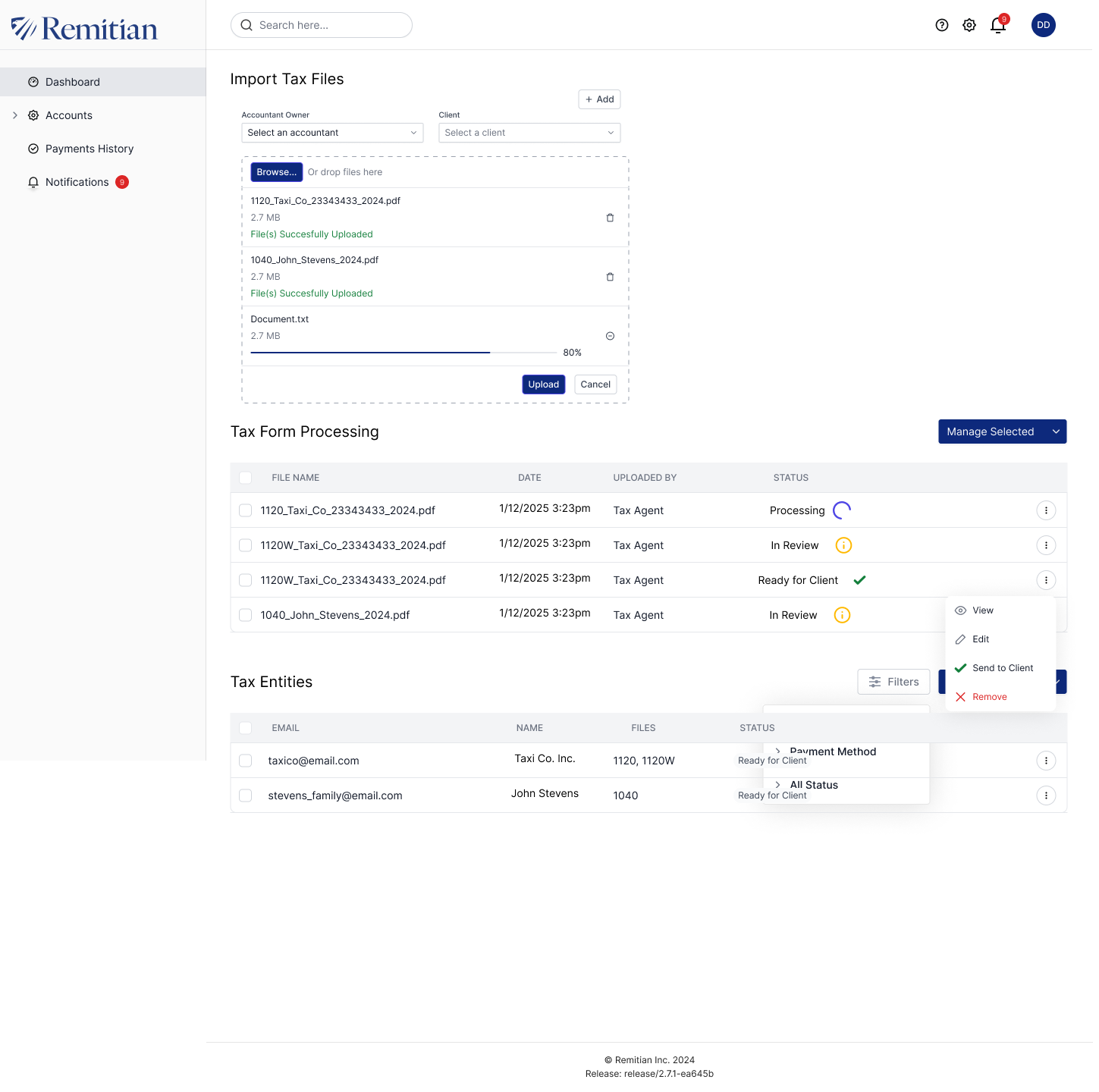Viewport: 1099px width, 1092px height.
Task: Open the Select a client dropdown
Action: pos(529,133)
